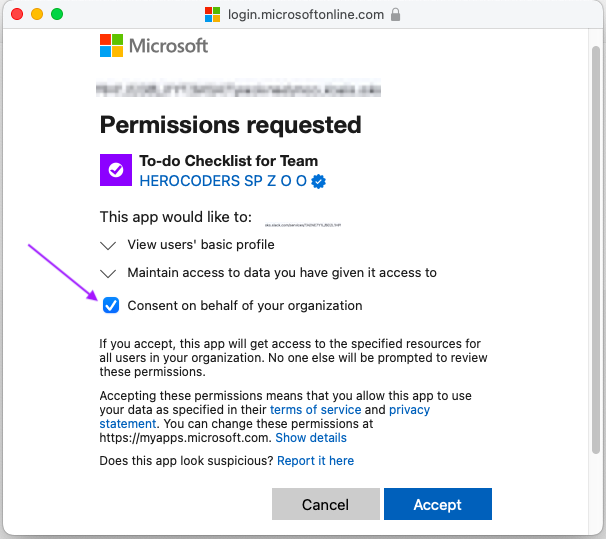Expand Maintain access to data permission

coord(109,272)
